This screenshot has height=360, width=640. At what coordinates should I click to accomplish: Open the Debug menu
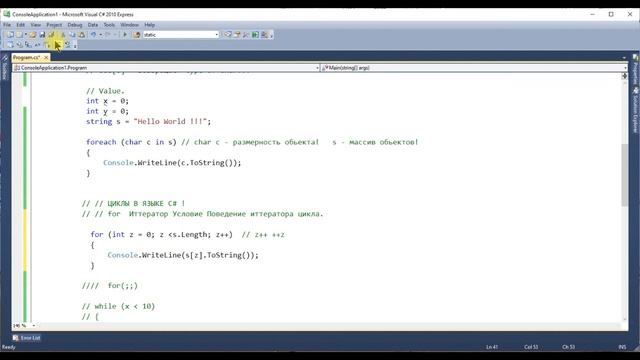pyautogui.click(x=75, y=25)
